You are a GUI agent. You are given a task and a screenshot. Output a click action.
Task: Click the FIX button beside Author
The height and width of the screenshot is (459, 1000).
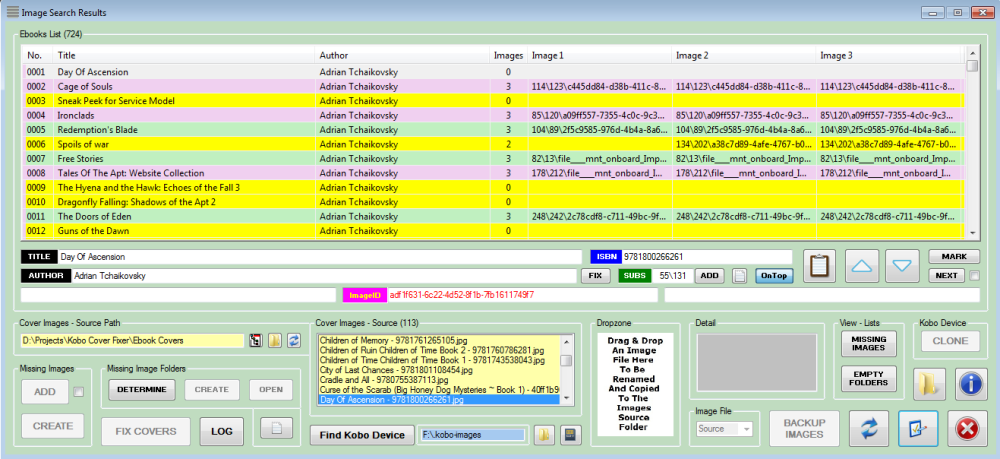click(x=595, y=276)
